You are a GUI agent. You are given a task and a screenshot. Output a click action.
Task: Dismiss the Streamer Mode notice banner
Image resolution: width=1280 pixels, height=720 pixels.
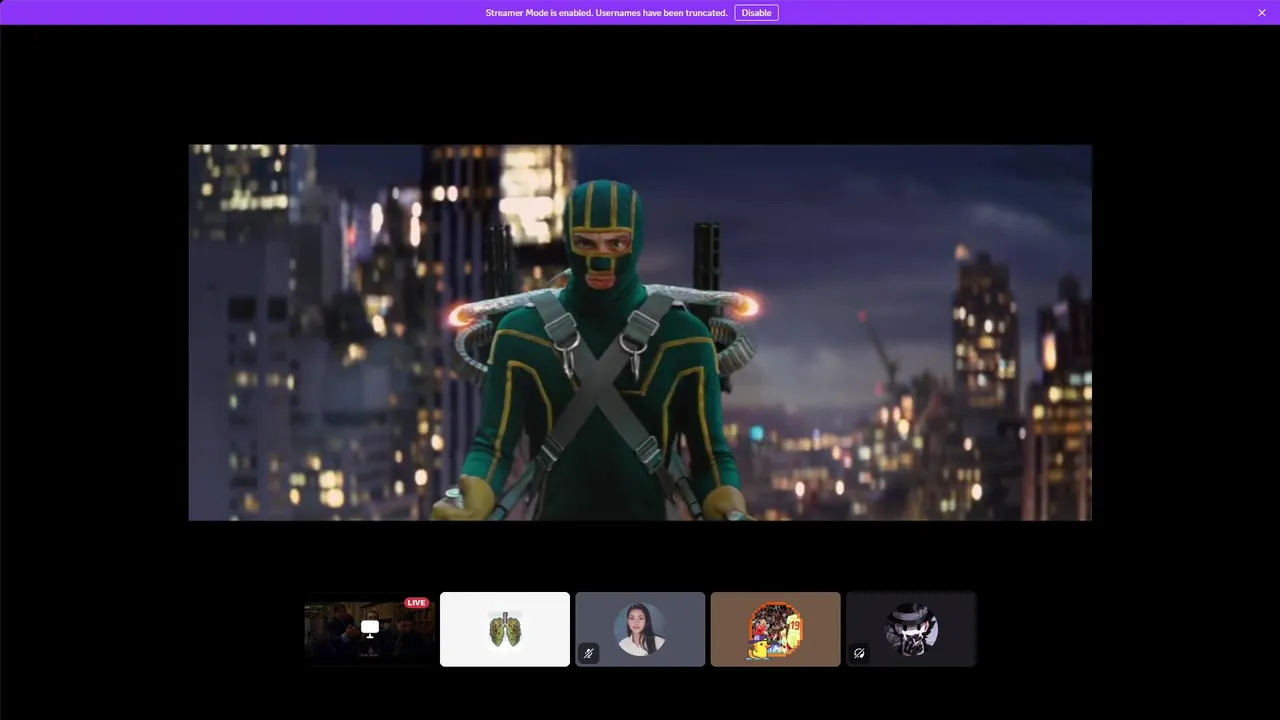[x=1262, y=13]
